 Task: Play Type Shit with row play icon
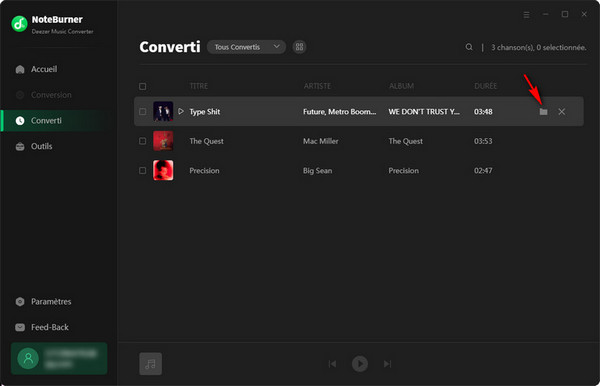[181, 111]
